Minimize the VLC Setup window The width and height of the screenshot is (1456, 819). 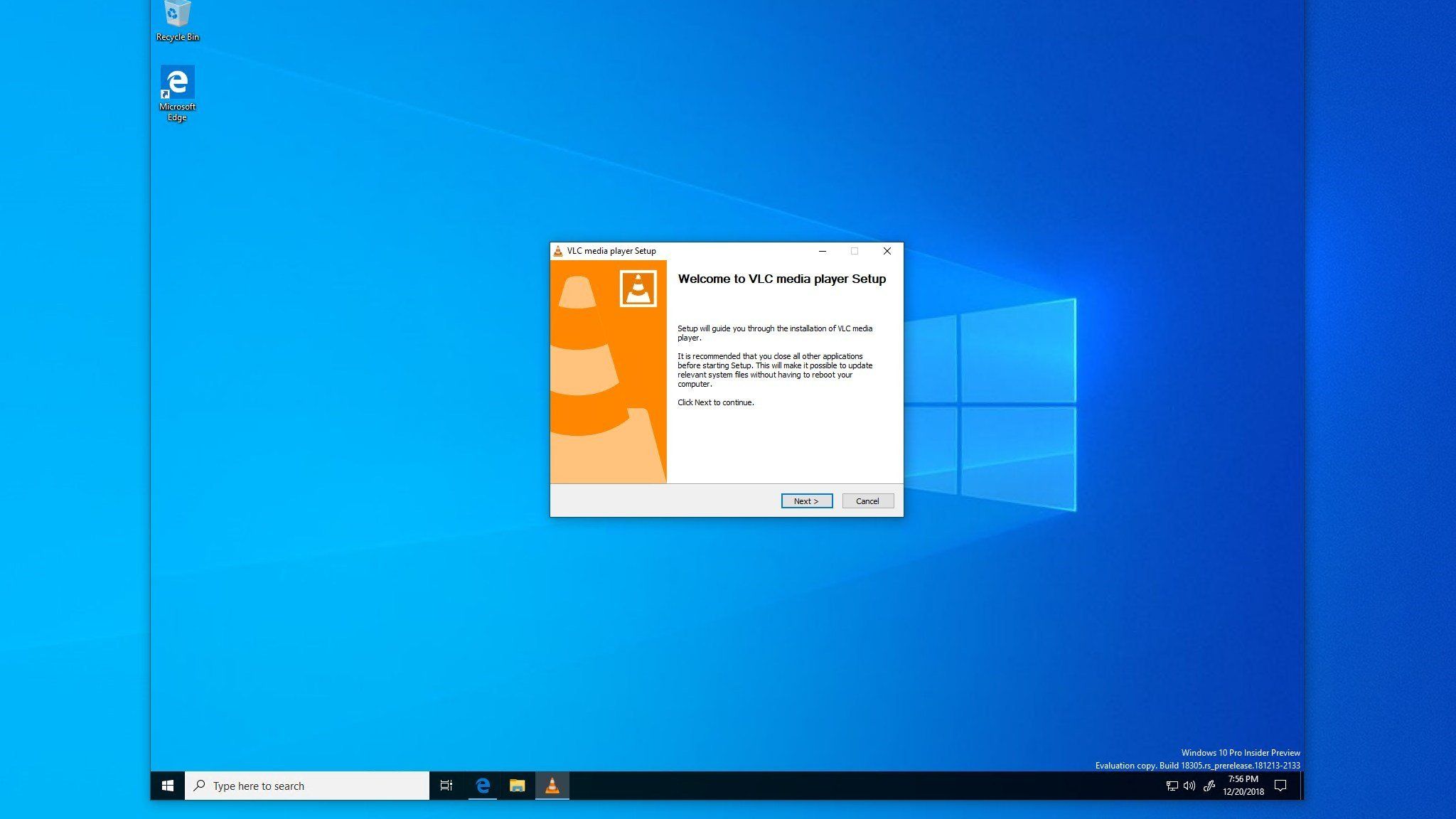click(822, 251)
